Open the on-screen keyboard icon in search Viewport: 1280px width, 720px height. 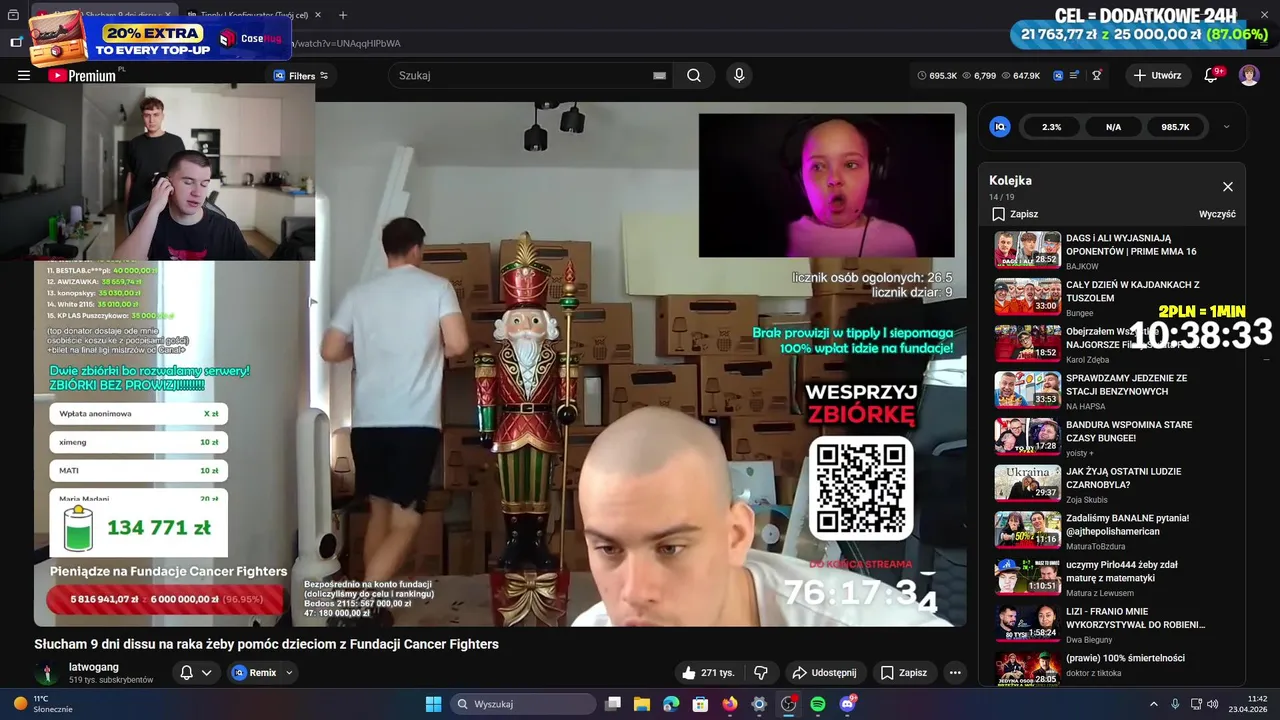pos(659,75)
